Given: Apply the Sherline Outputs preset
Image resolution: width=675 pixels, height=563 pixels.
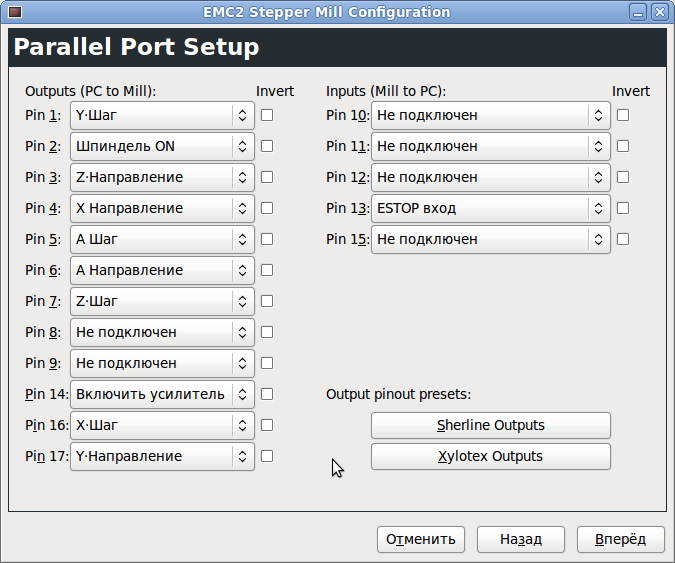Looking at the screenshot, I should click(x=490, y=425).
